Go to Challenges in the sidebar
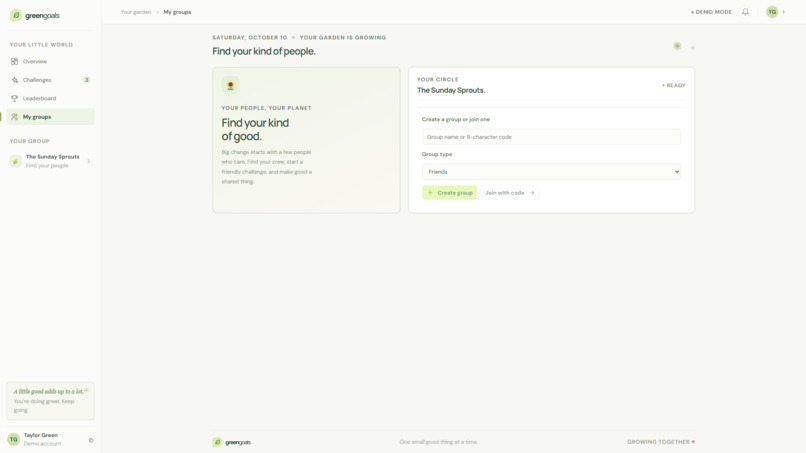Screen dimensions: 806x453 pos(50,80)
